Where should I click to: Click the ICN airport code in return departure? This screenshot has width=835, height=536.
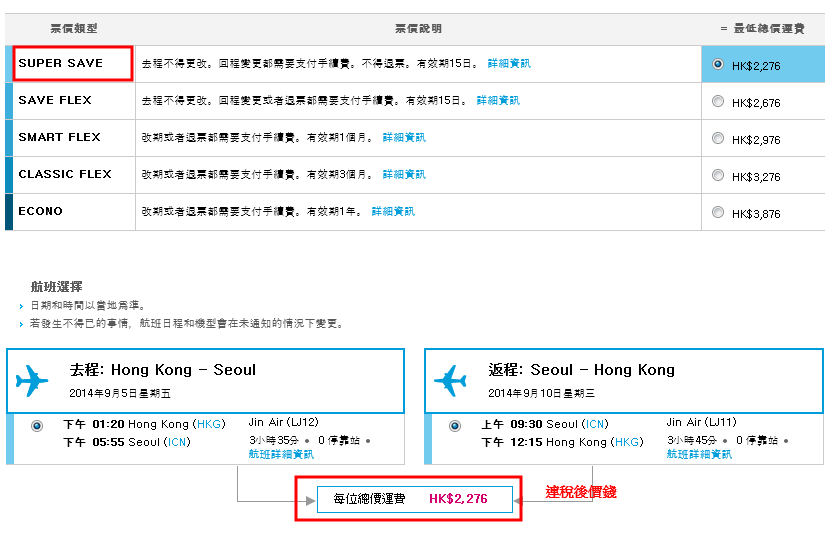tap(595, 424)
